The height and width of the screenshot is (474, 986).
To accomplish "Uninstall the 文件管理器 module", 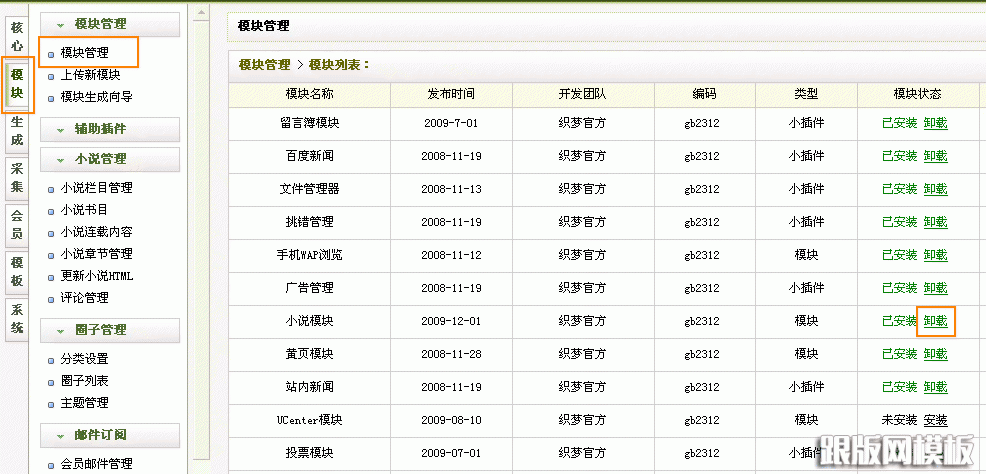I will point(935,189).
